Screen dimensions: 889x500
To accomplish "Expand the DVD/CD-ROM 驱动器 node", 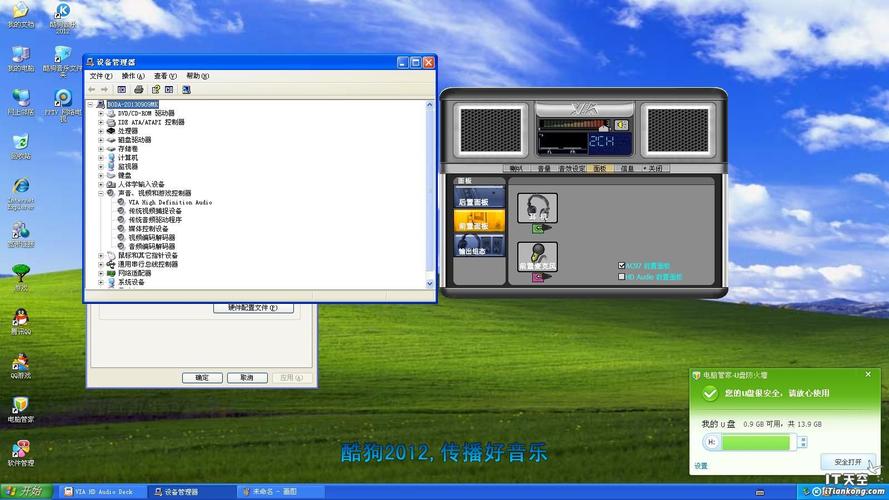I will 101,113.
